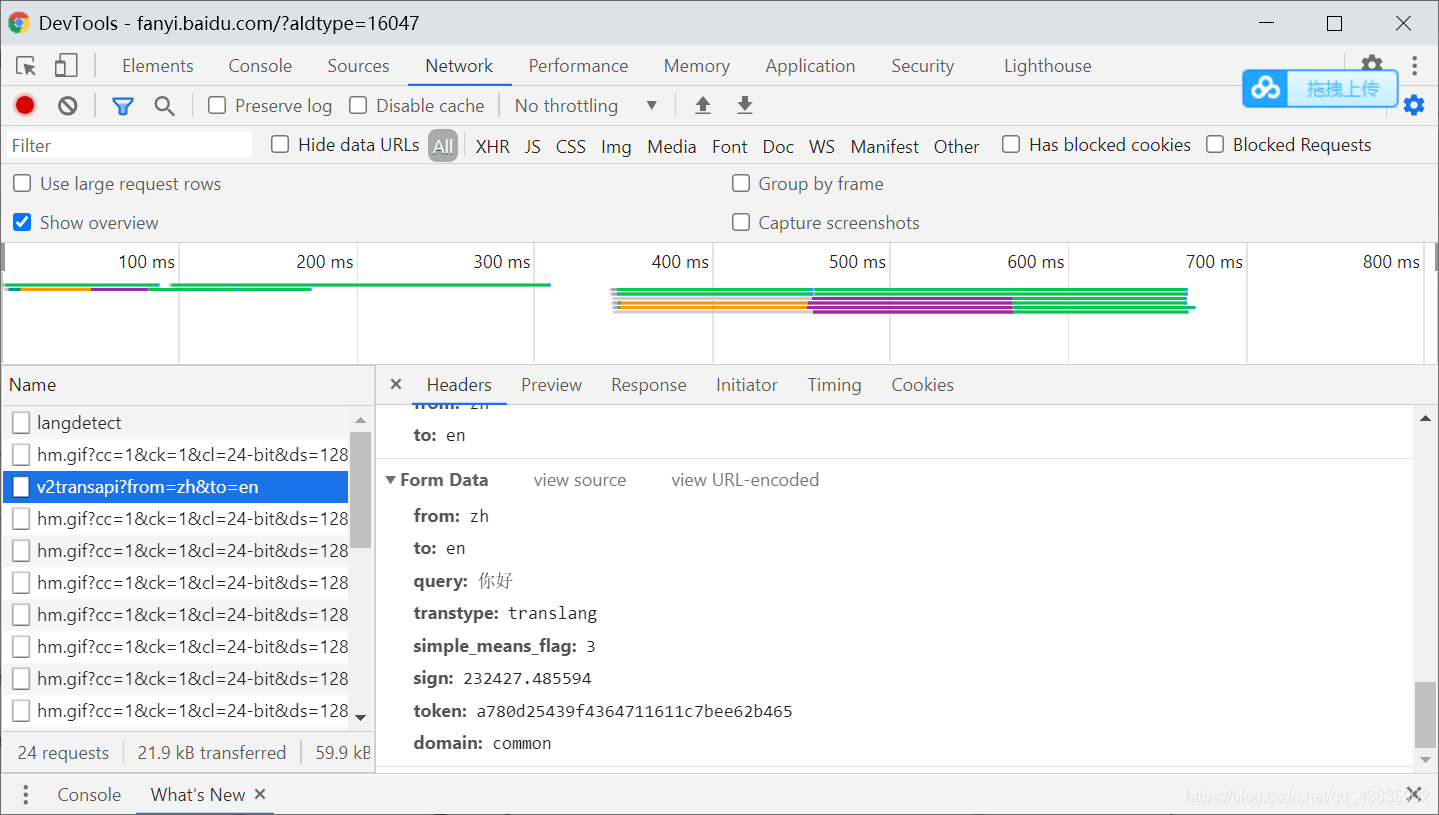Click the langdetect request file icon

[x=21, y=423]
